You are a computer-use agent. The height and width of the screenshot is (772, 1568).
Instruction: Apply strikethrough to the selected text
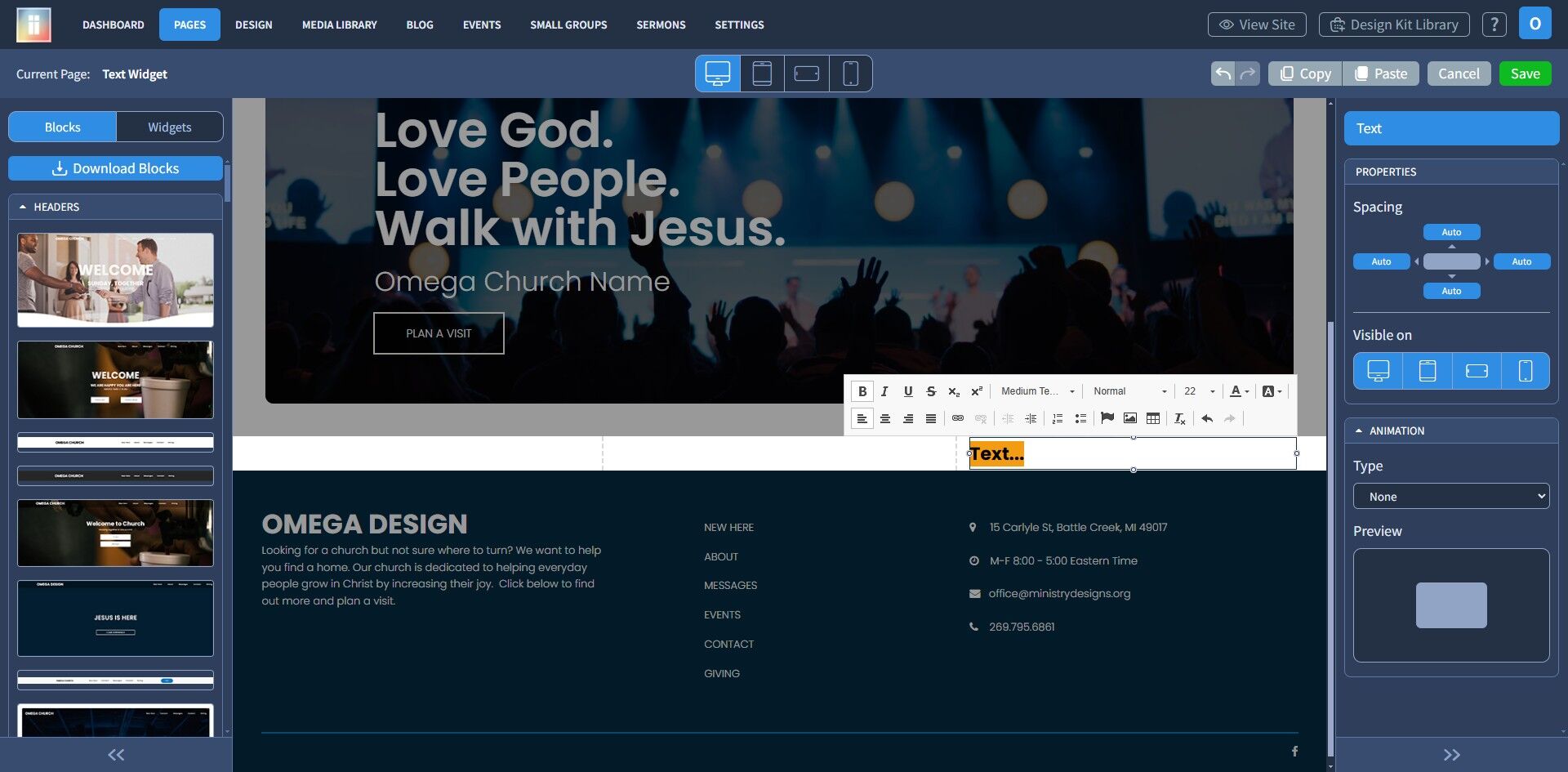tap(930, 391)
